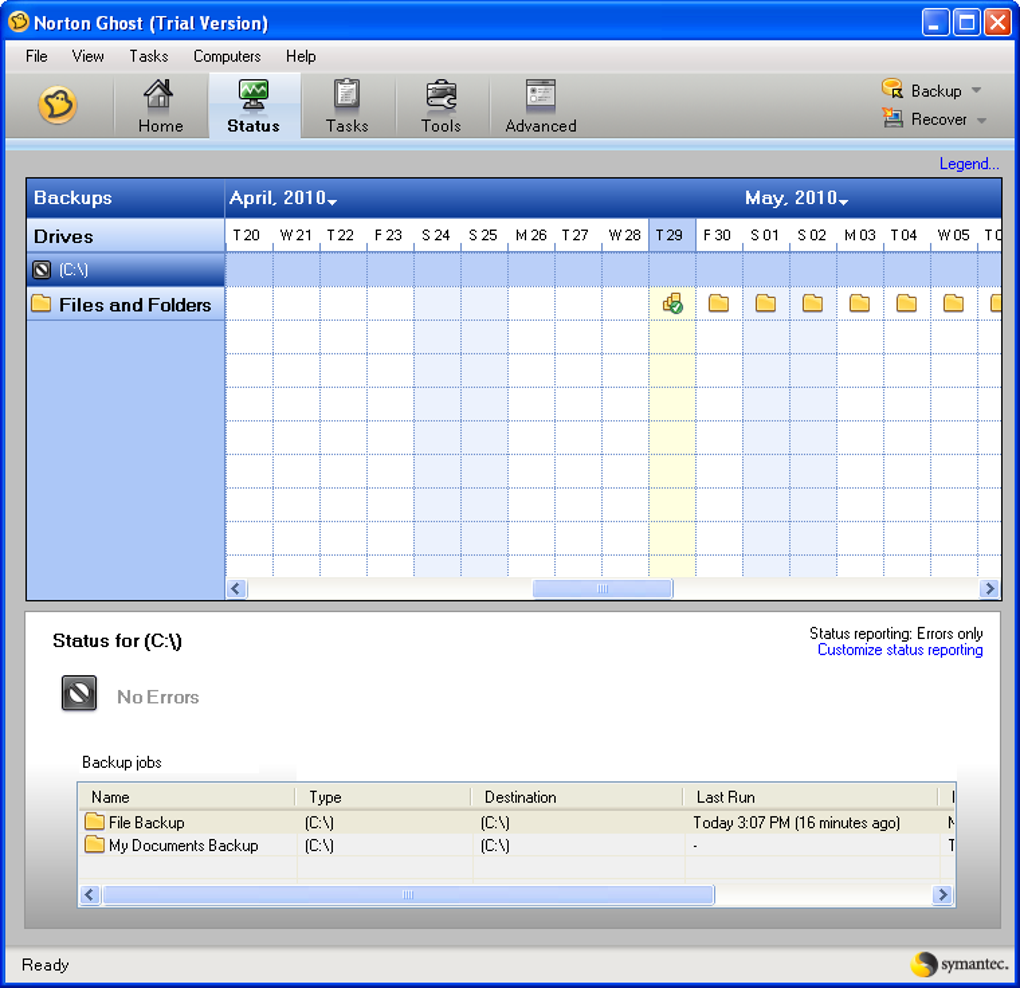1020x988 pixels.
Task: Select the Files and Folders row
Action: pyautogui.click(x=126, y=304)
